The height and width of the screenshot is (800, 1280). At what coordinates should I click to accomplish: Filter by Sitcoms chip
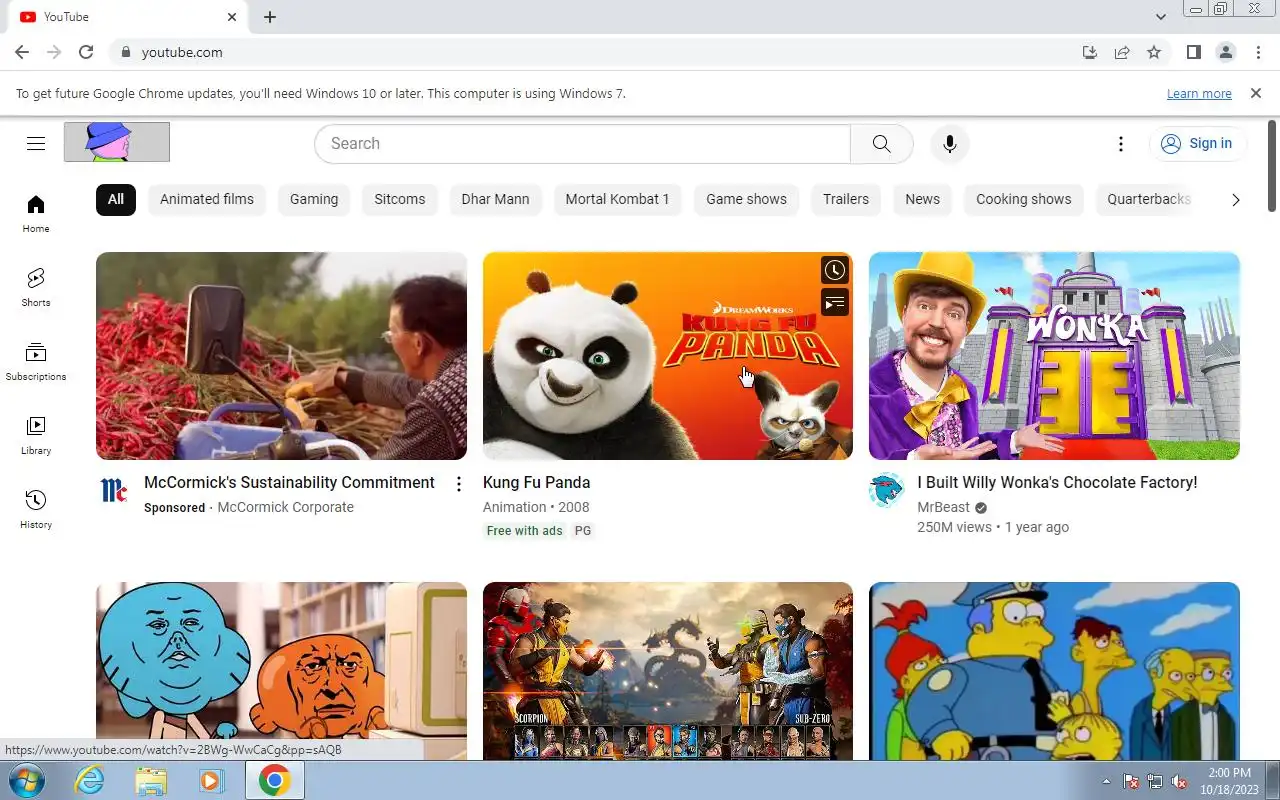click(x=400, y=199)
